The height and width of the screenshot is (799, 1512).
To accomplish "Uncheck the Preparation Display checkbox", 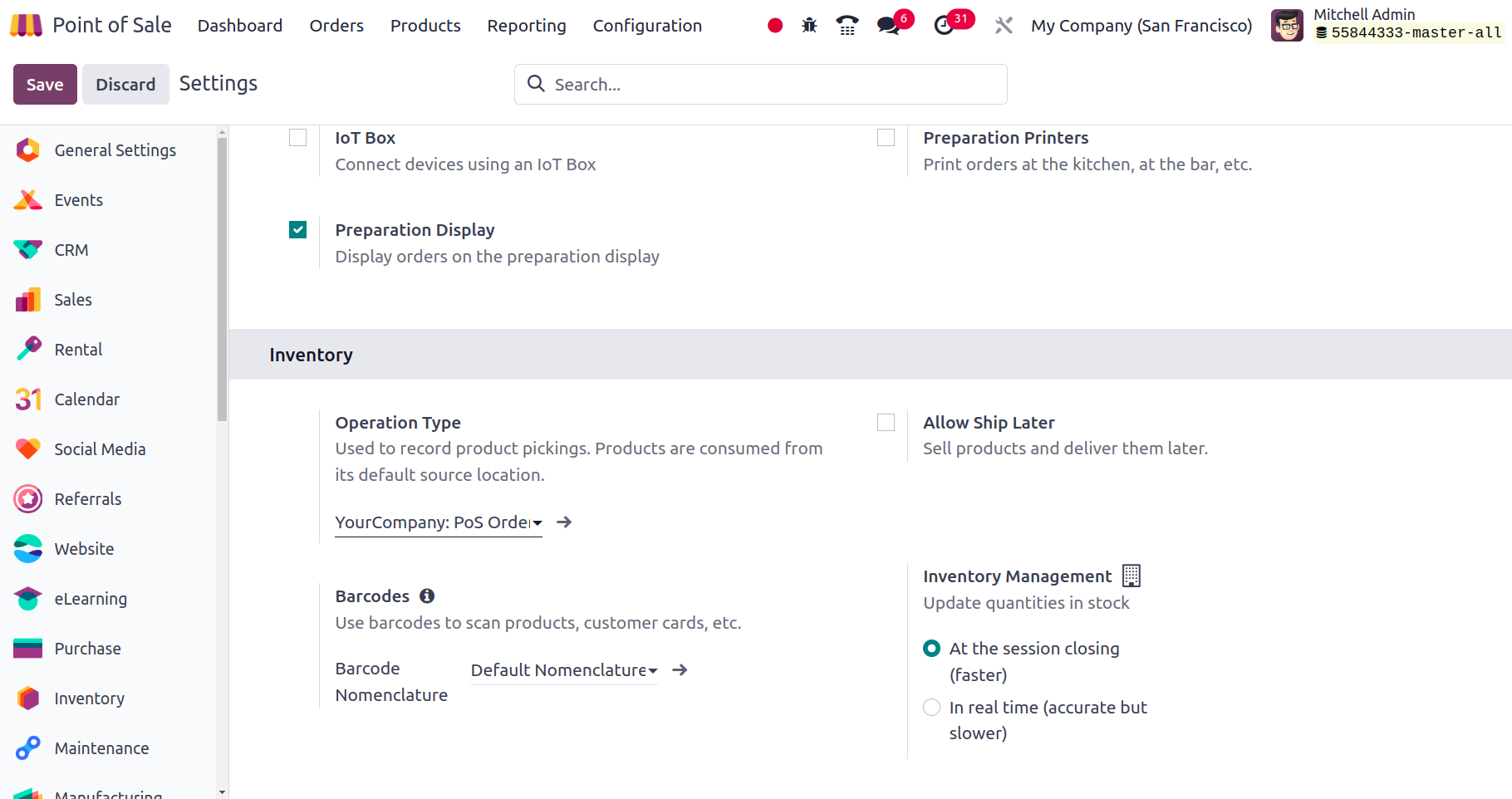I will point(297,230).
